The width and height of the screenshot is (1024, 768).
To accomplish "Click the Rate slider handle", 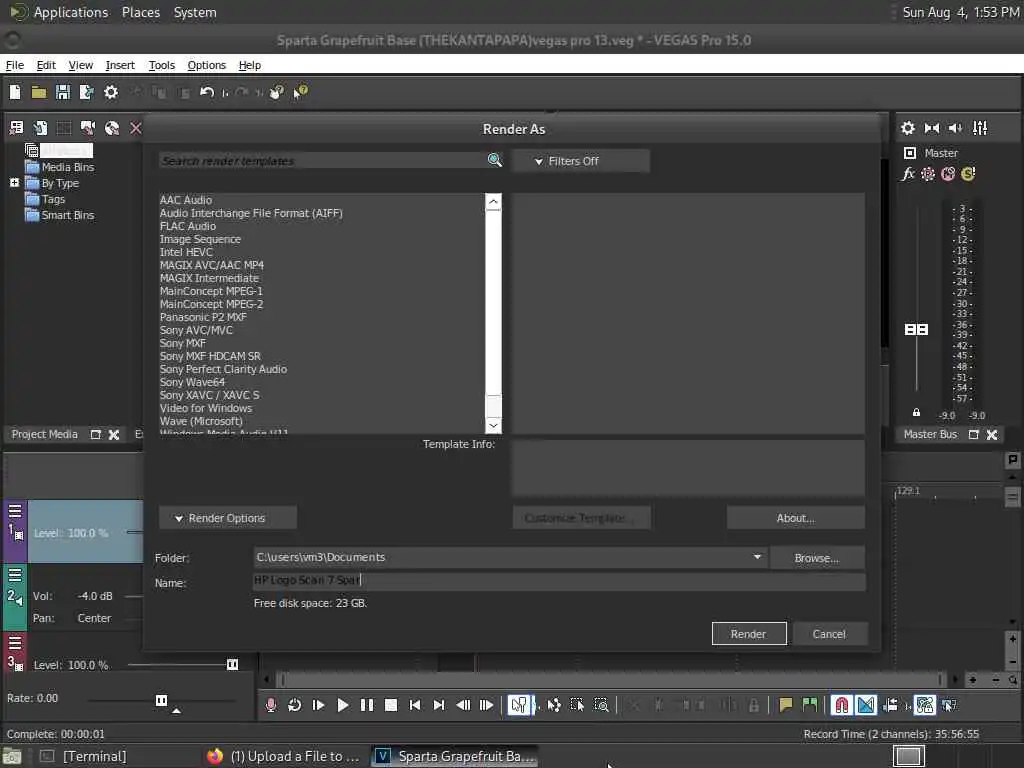I will [161, 700].
